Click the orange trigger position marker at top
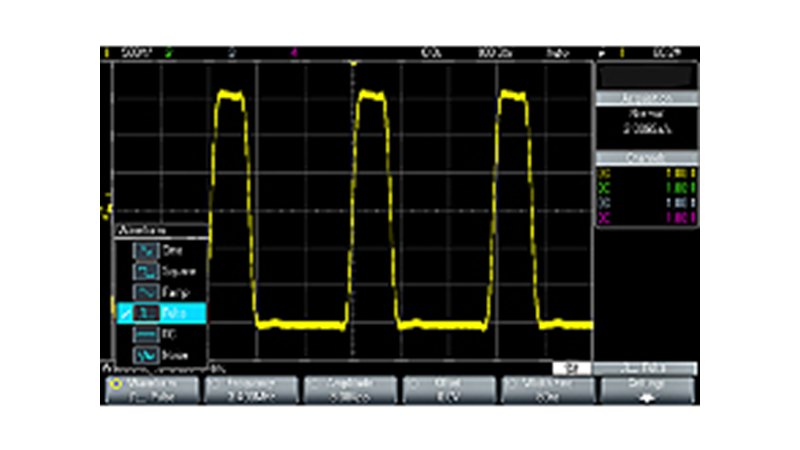Viewport: 800px width, 450px height. tap(352, 64)
